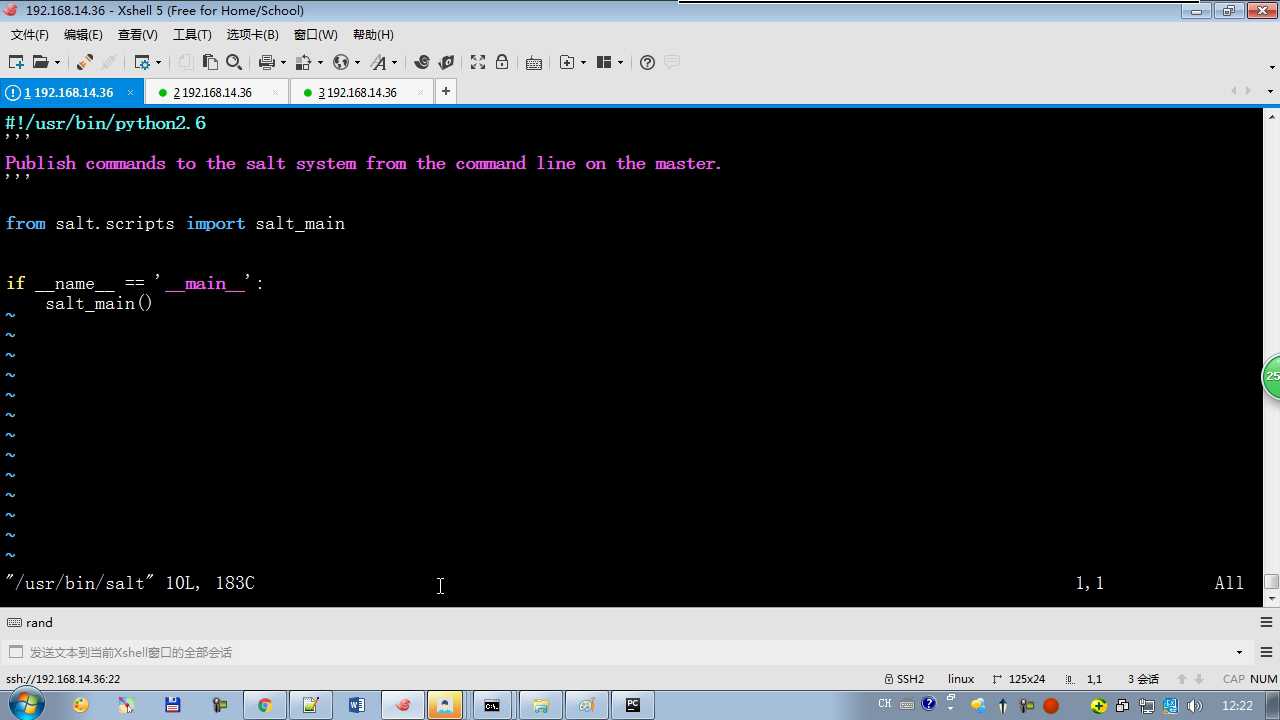The width and height of the screenshot is (1280, 720).
Task: Open the 选项卡(B) menu
Action: click(253, 34)
